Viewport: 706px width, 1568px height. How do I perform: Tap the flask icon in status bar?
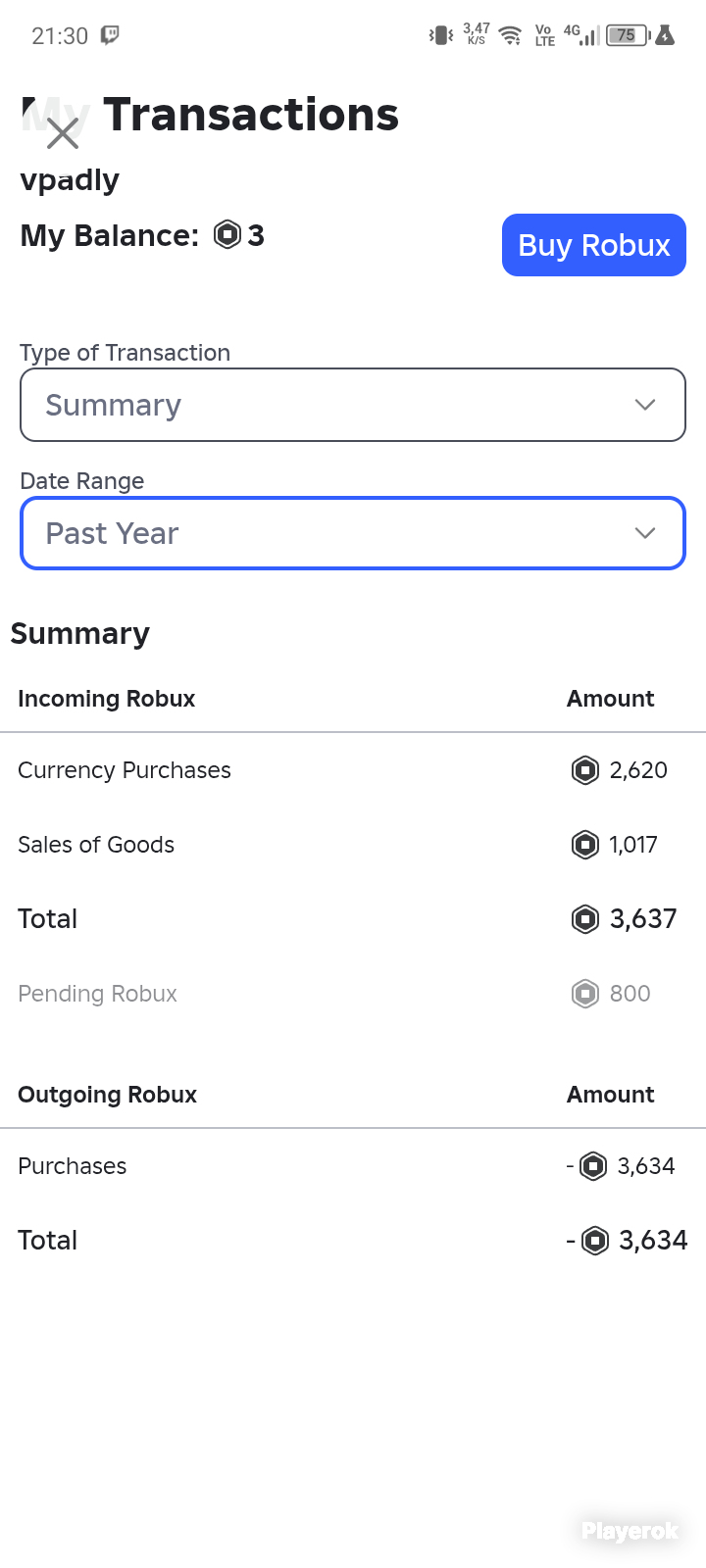point(665,35)
